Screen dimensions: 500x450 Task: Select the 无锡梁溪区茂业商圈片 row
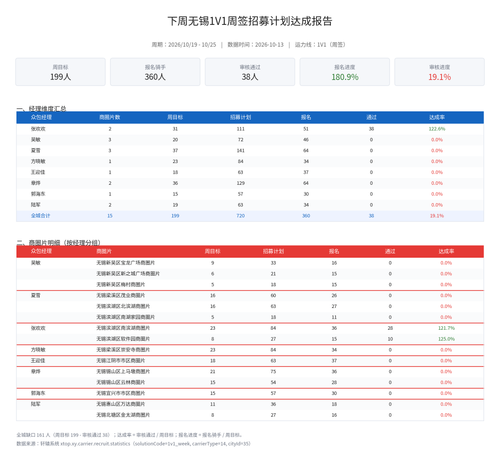pos(250,295)
